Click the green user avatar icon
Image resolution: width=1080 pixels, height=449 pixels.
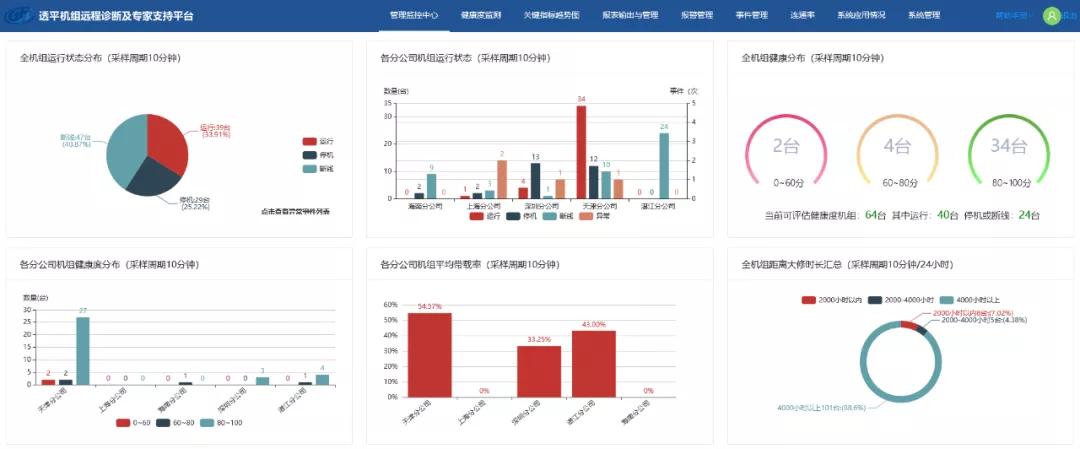tap(1051, 16)
